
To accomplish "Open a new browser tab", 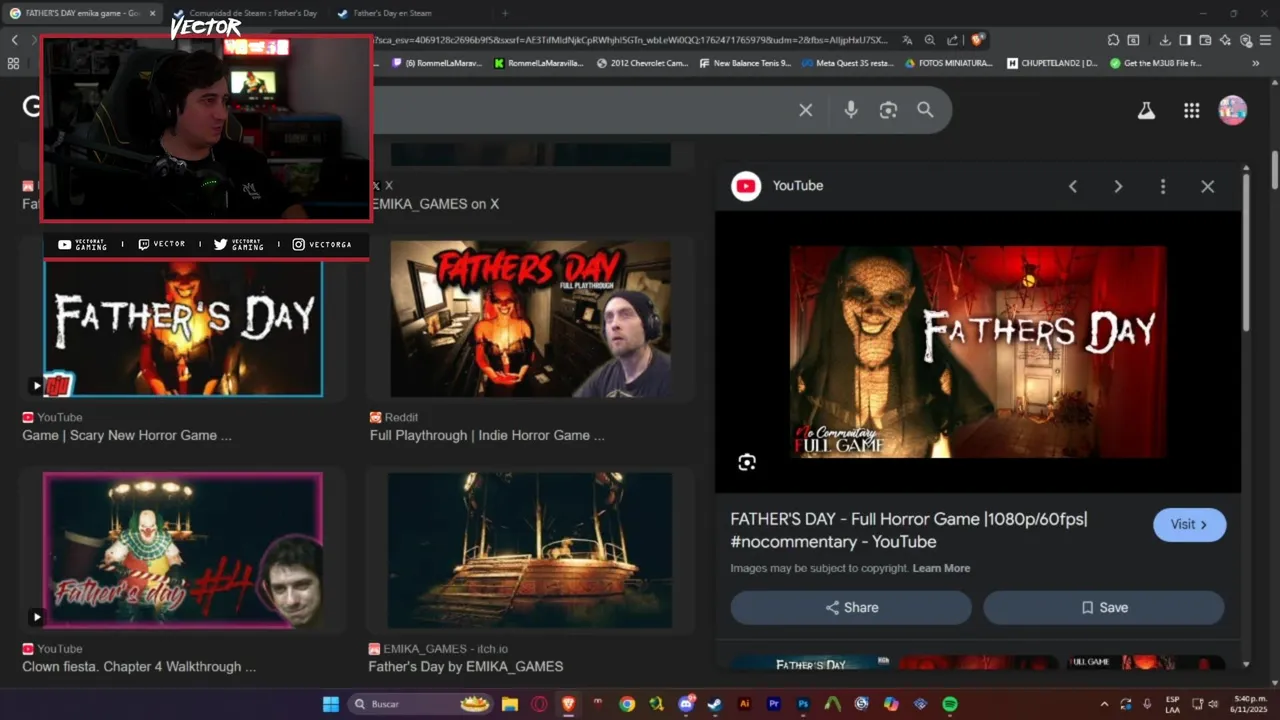I will click(504, 13).
